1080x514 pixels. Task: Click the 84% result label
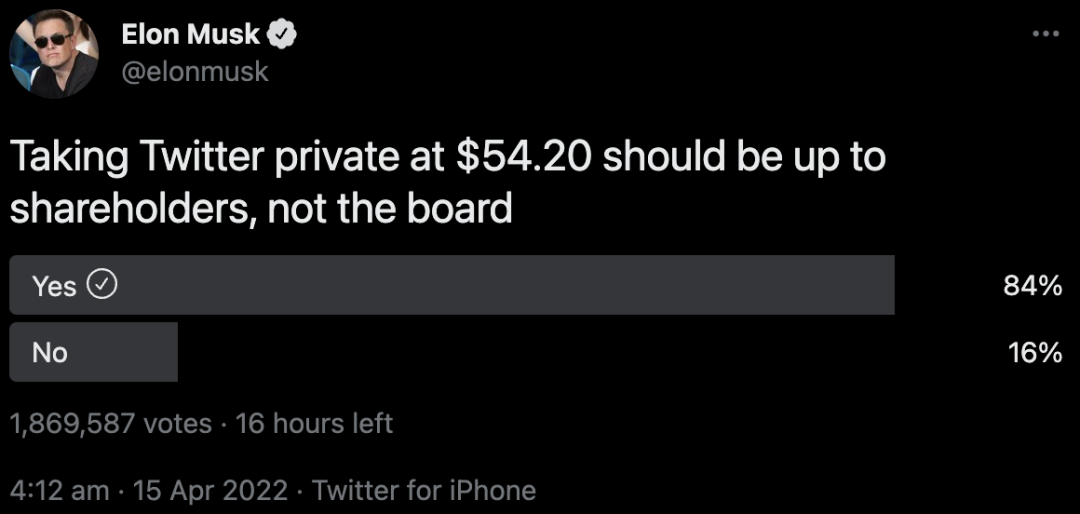[x=1032, y=286]
